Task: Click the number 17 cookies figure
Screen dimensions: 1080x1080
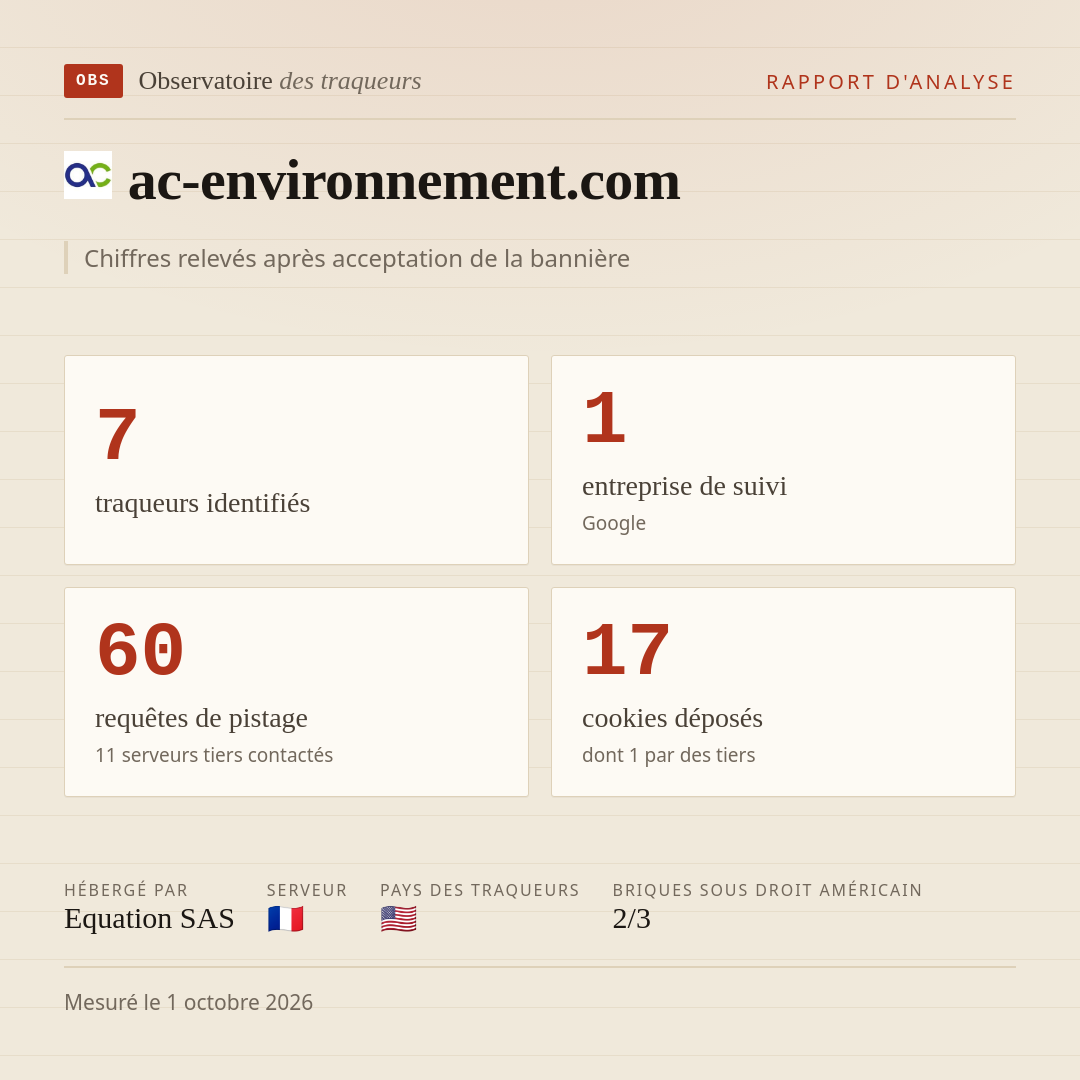Action: [x=626, y=650]
